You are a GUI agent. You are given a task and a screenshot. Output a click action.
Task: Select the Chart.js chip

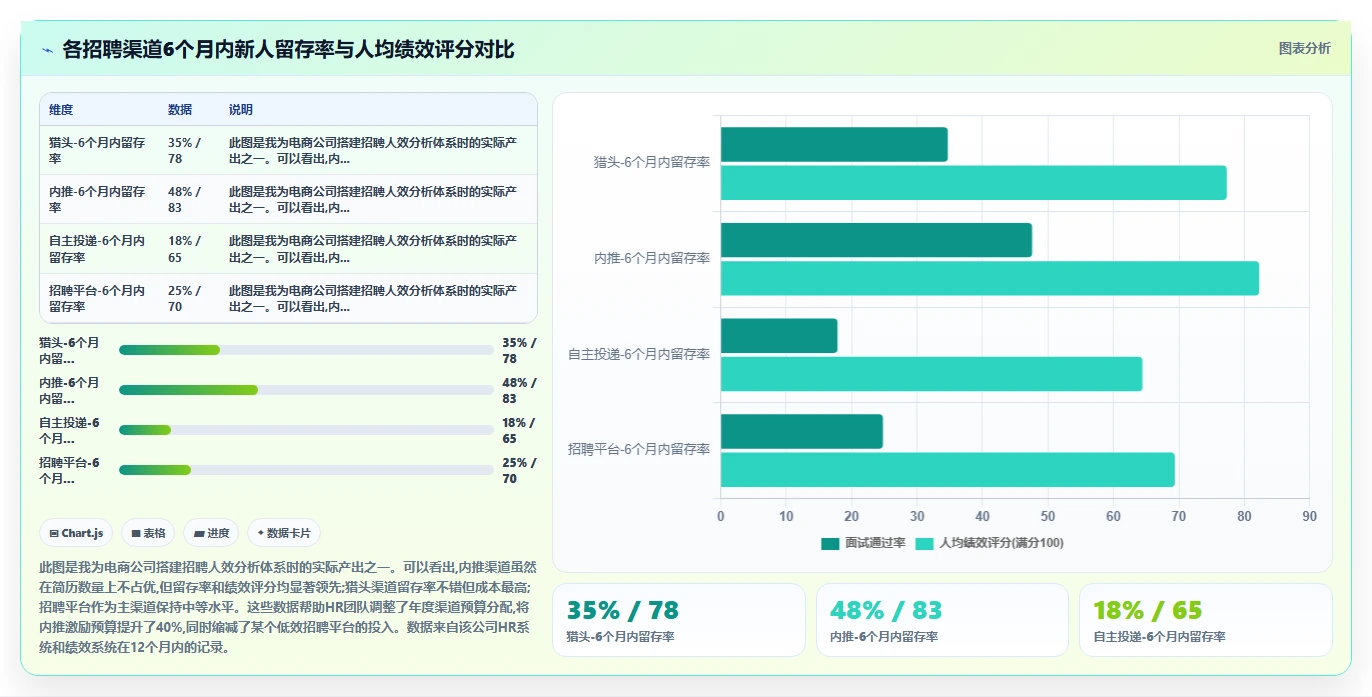click(76, 533)
